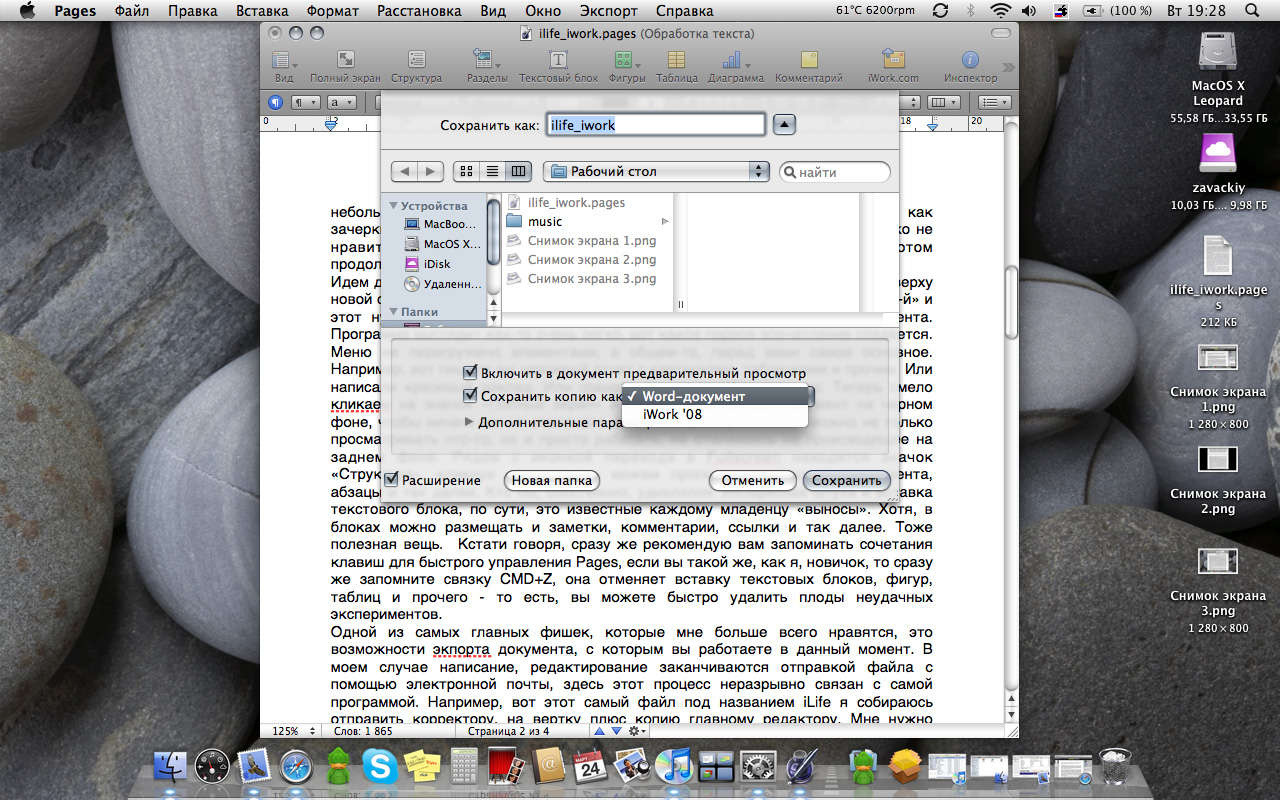Click the sidebar scrollbar in save dialog
Viewport: 1280px width, 800px height.
(493, 232)
